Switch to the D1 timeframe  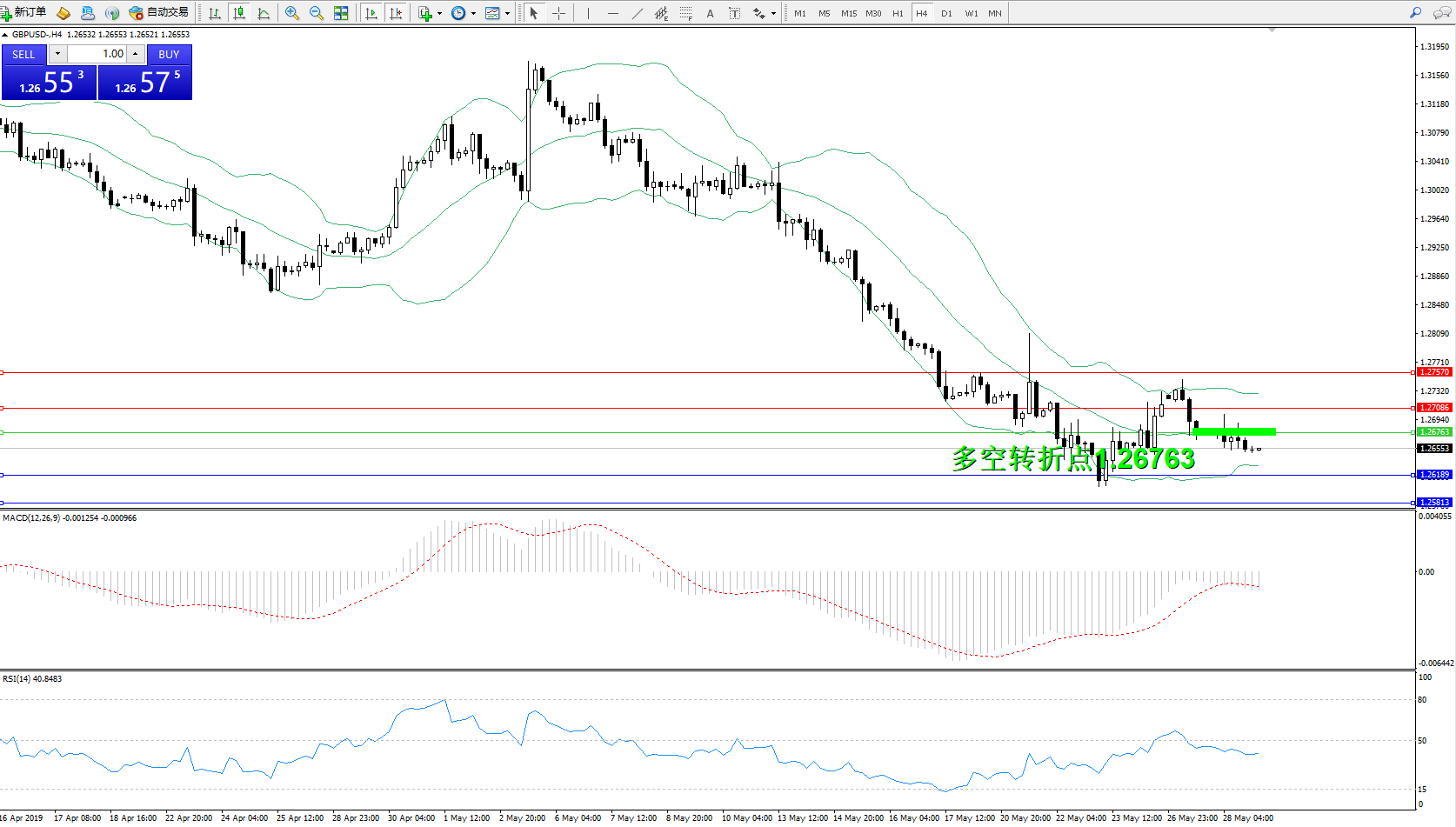[x=946, y=13]
